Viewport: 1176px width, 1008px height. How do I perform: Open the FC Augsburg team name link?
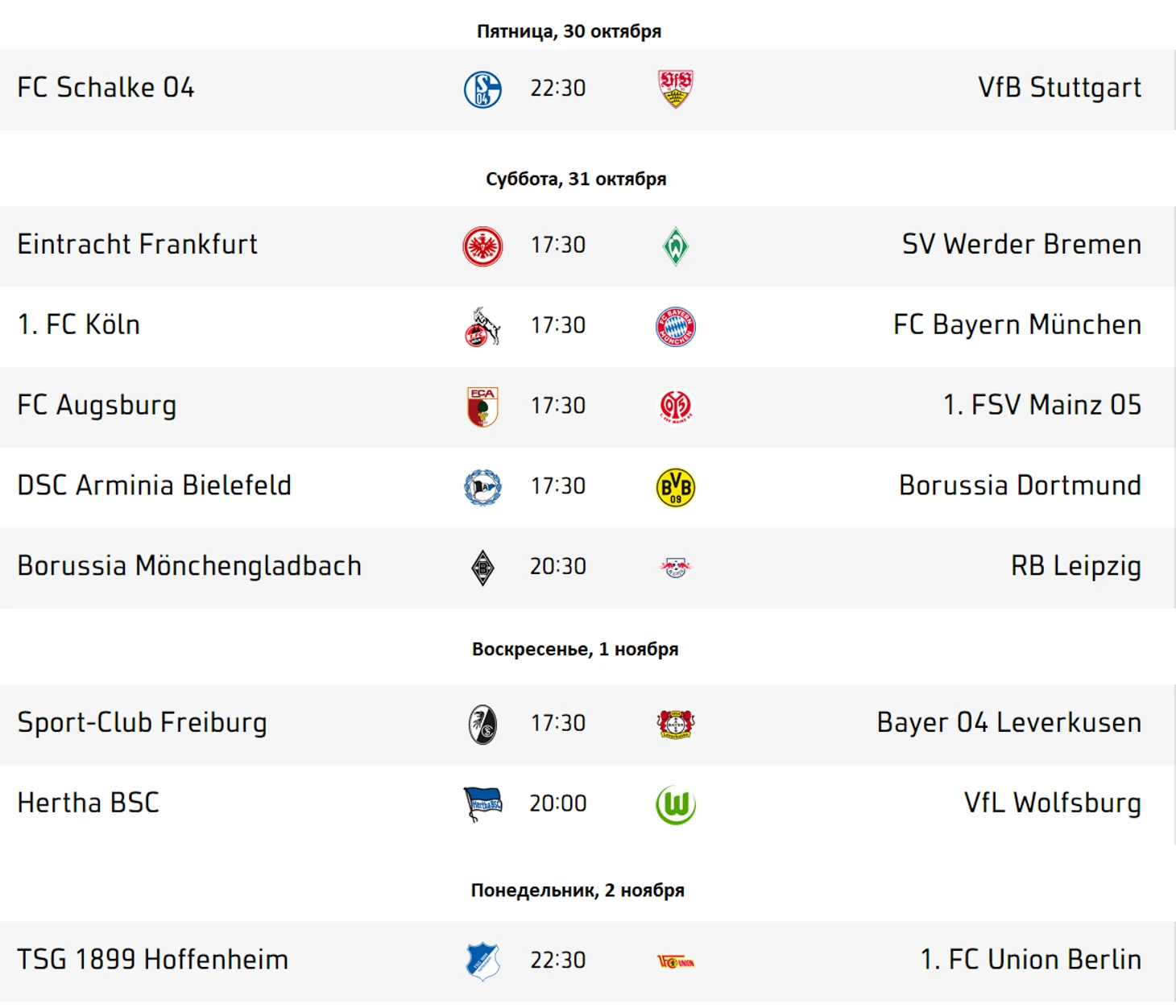pyautogui.click(x=97, y=405)
